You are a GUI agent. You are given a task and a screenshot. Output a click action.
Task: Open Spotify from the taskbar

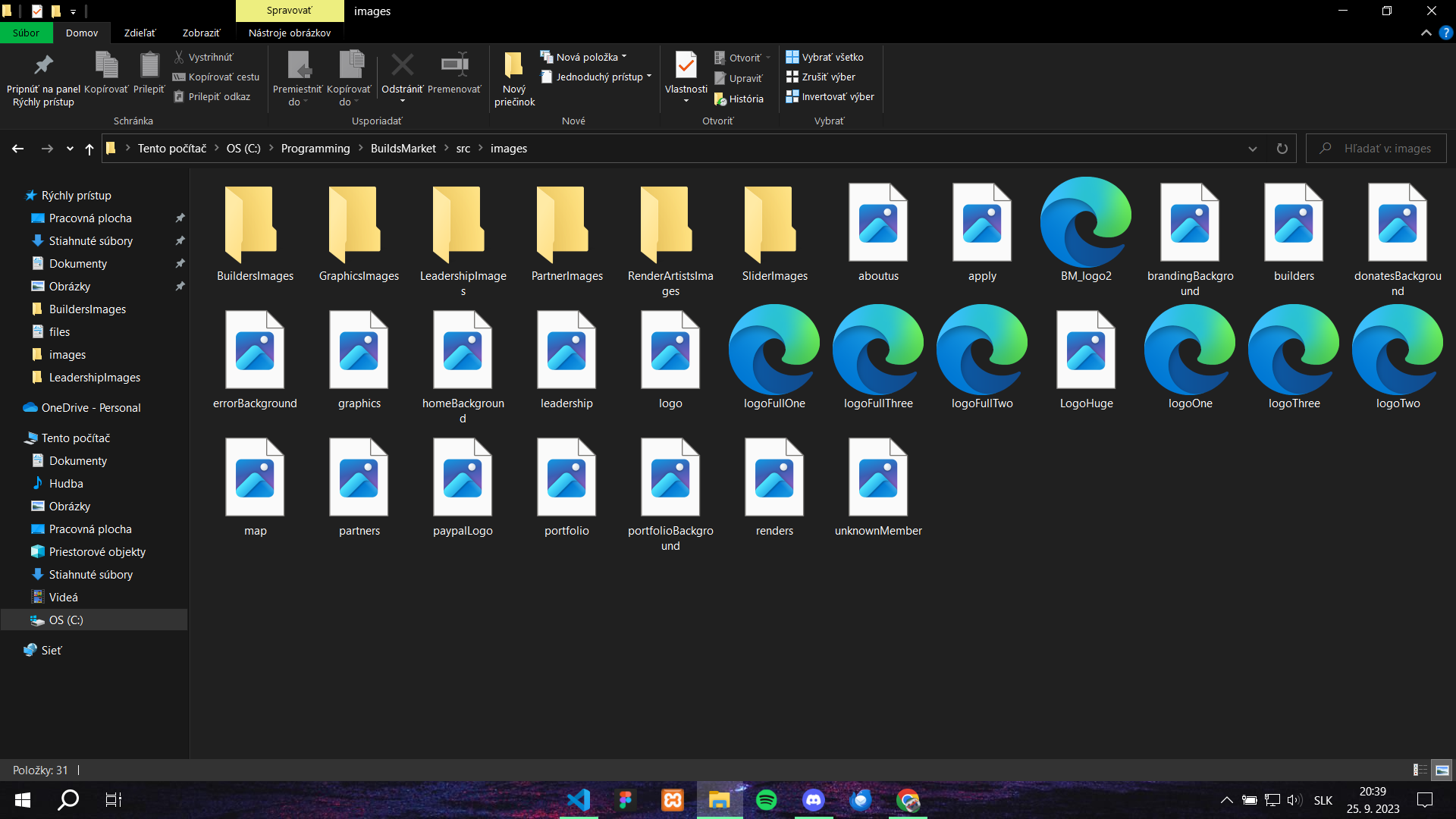(767, 799)
